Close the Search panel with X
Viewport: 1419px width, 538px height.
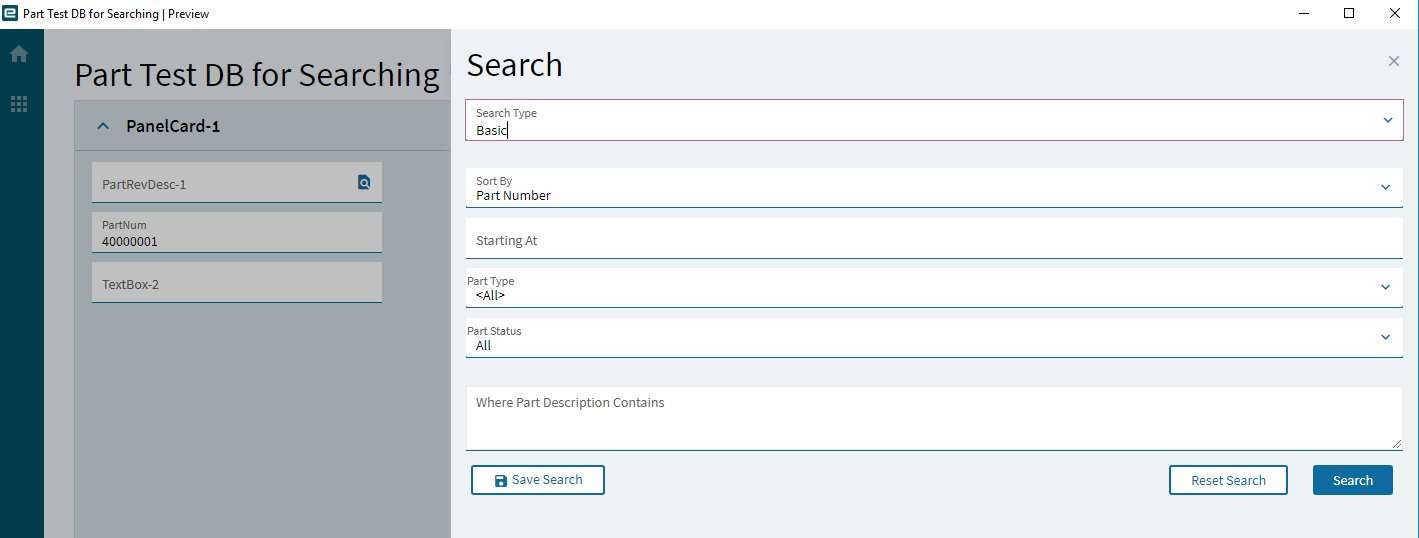pos(1394,61)
